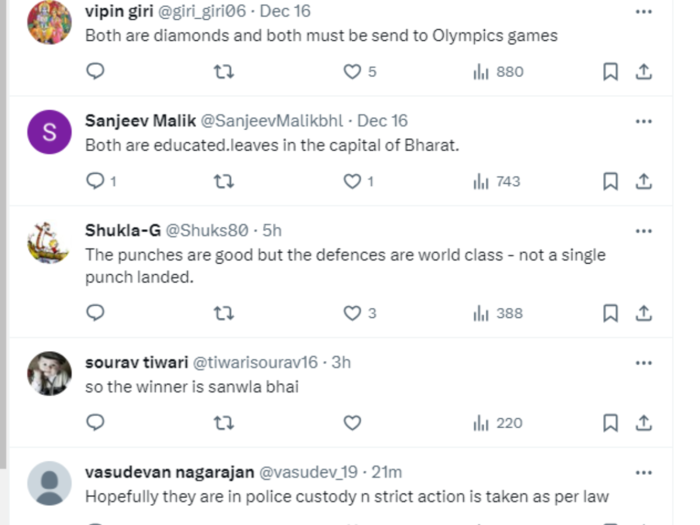Retweet sourav tiwari's post
Screen dimensions: 700x525
[x=224, y=423]
